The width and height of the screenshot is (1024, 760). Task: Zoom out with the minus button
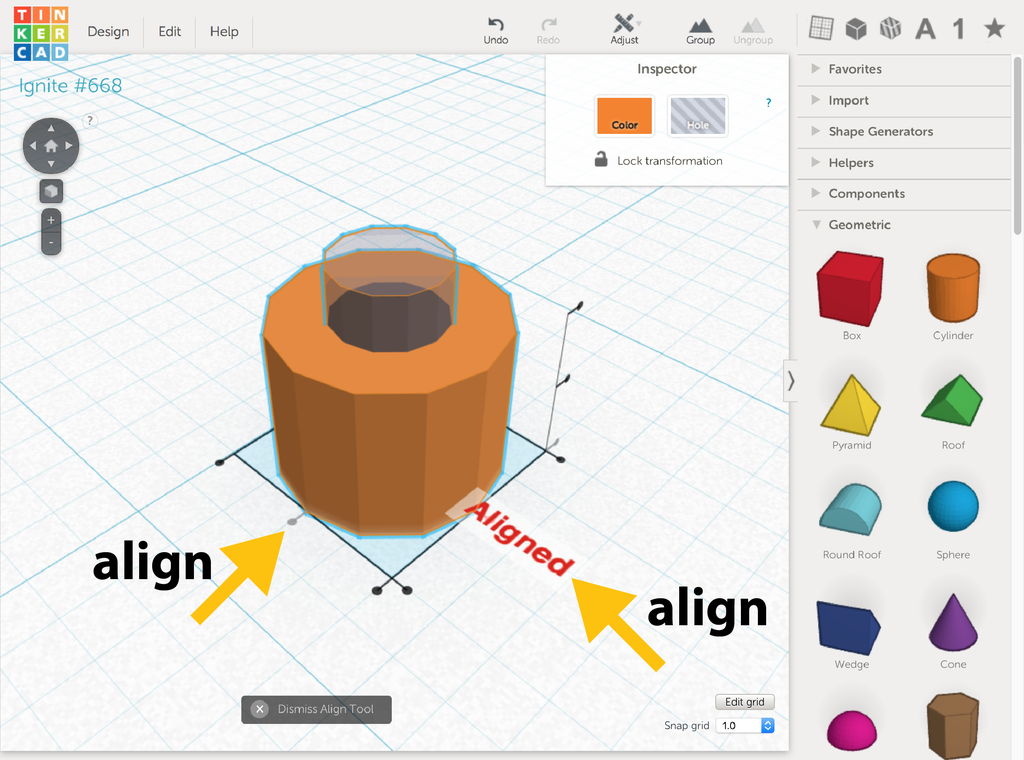pos(51,243)
